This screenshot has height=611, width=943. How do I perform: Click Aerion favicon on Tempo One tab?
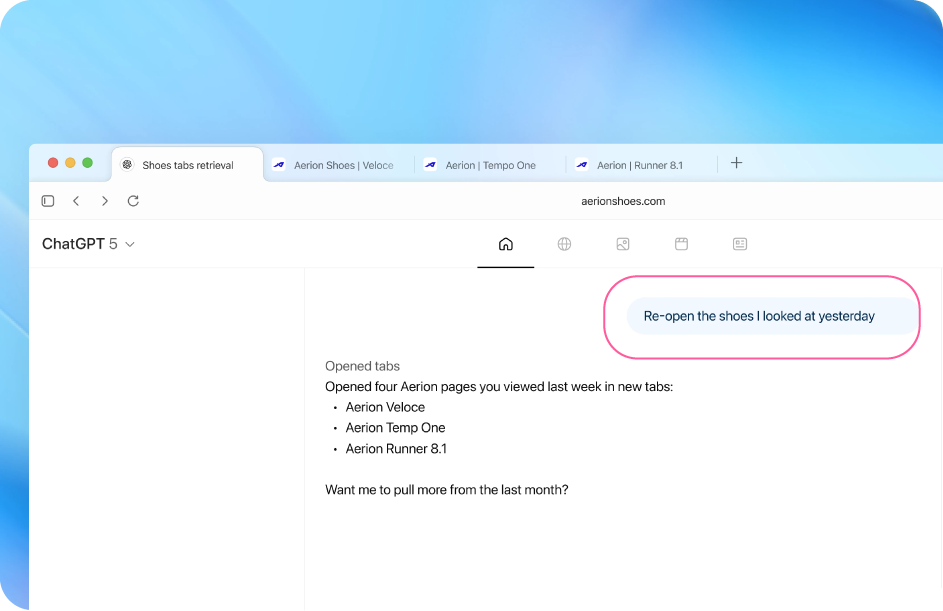point(431,164)
